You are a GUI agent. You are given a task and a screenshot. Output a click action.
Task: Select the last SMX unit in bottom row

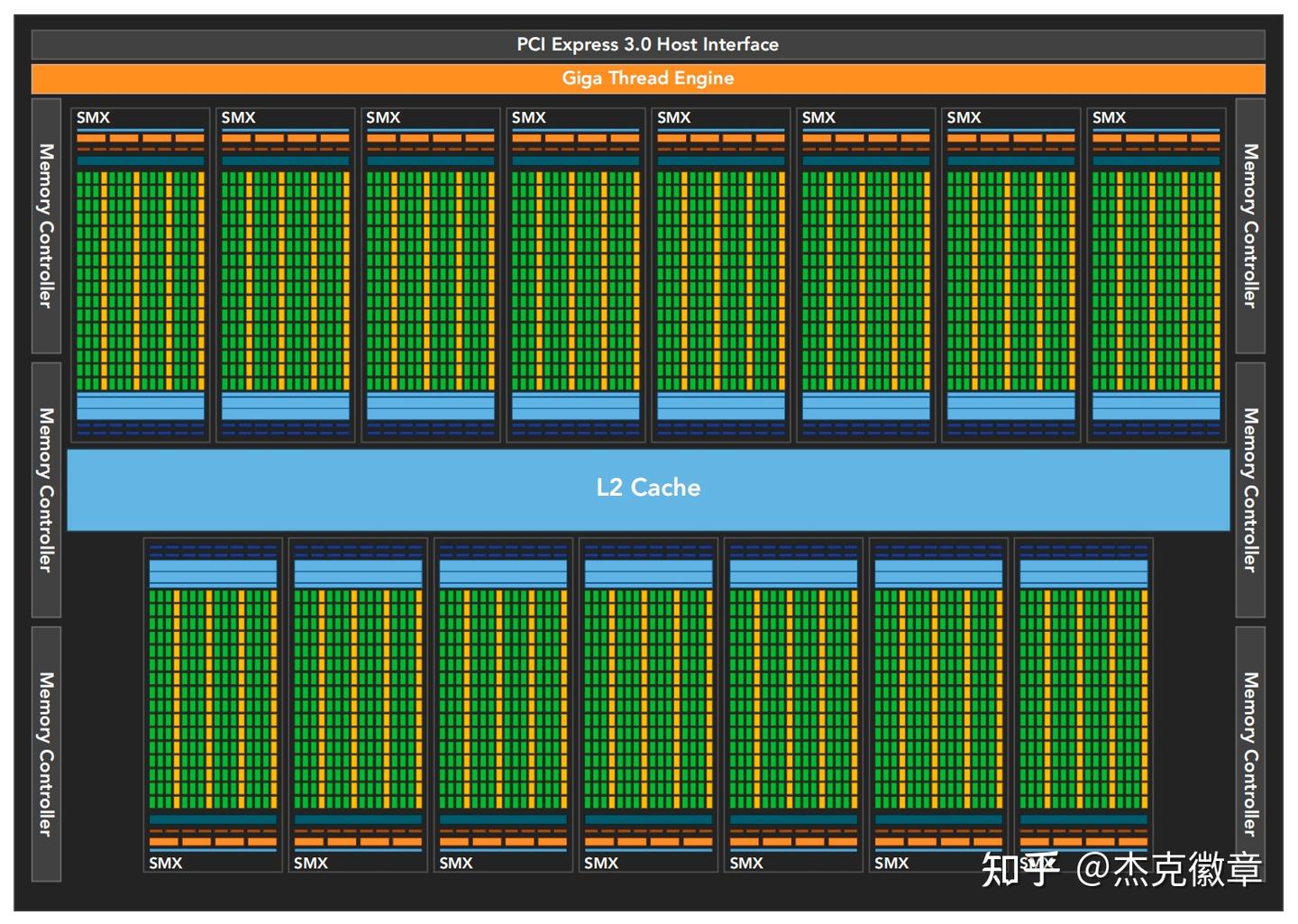click(1084, 705)
